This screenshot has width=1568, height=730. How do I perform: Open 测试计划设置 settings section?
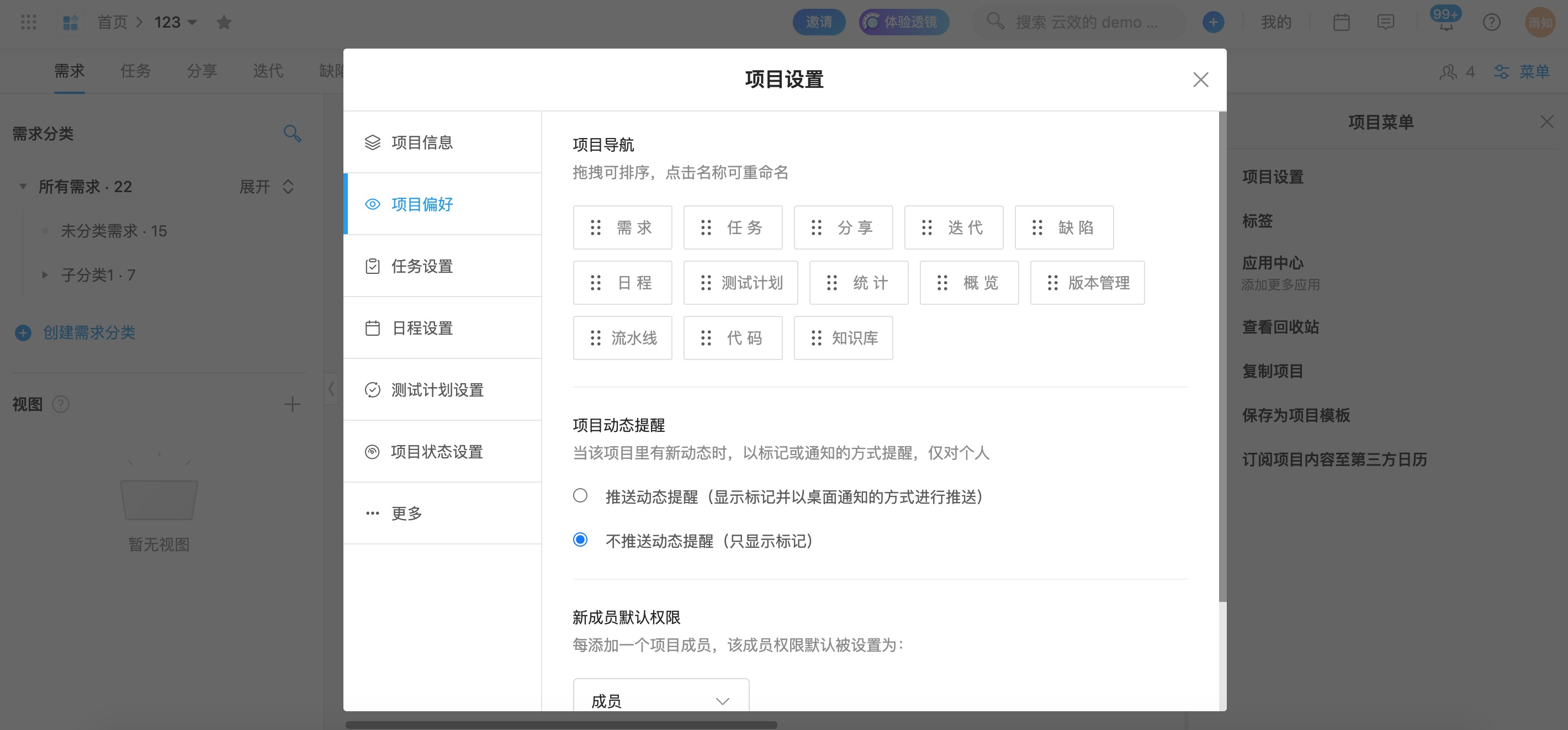point(443,390)
